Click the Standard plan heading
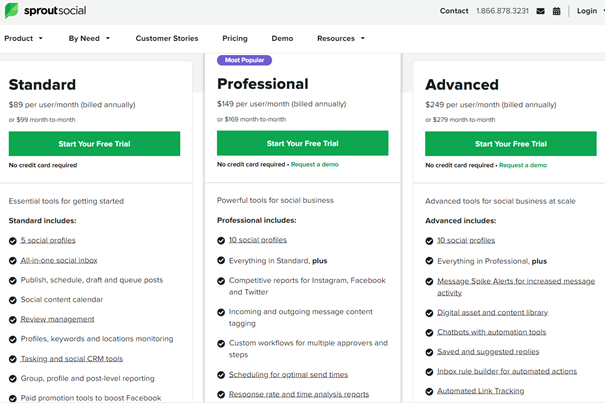This screenshot has height=403, width=605. click(42, 85)
